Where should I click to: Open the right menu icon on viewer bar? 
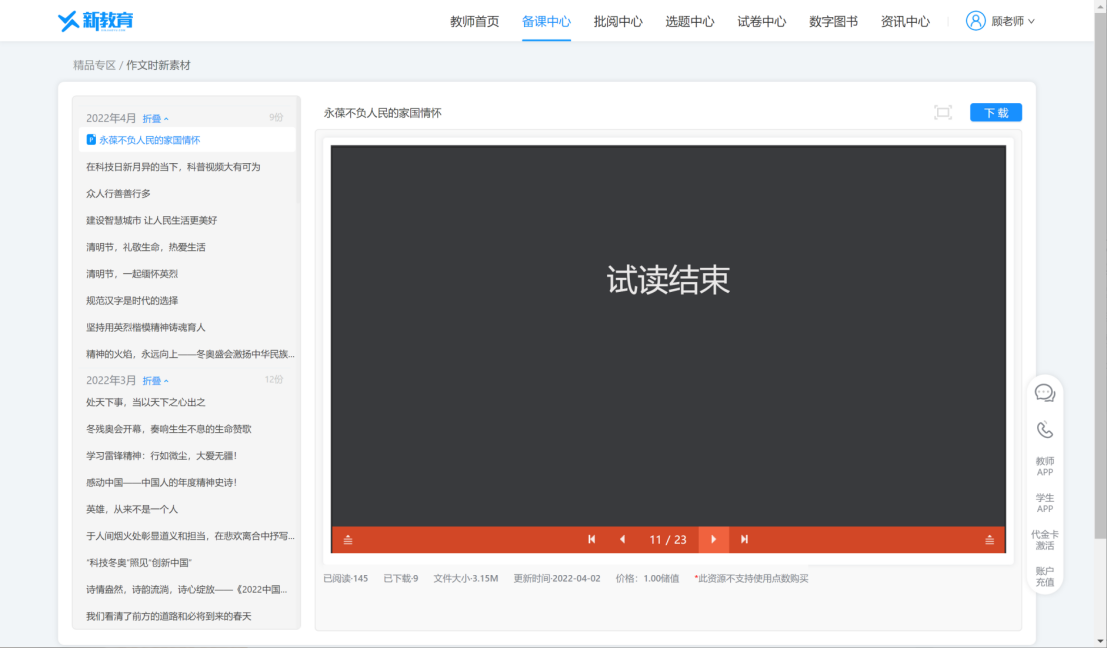(989, 540)
